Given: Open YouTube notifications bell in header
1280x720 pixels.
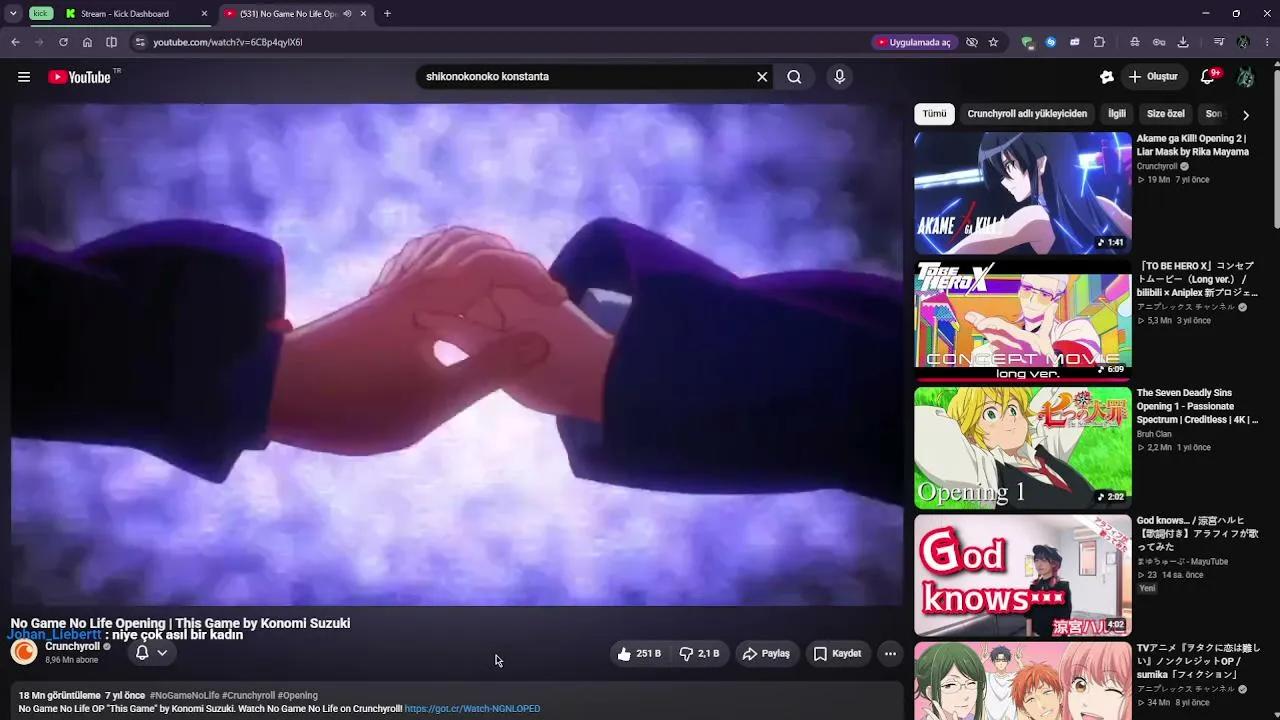Looking at the screenshot, I should [x=1208, y=77].
